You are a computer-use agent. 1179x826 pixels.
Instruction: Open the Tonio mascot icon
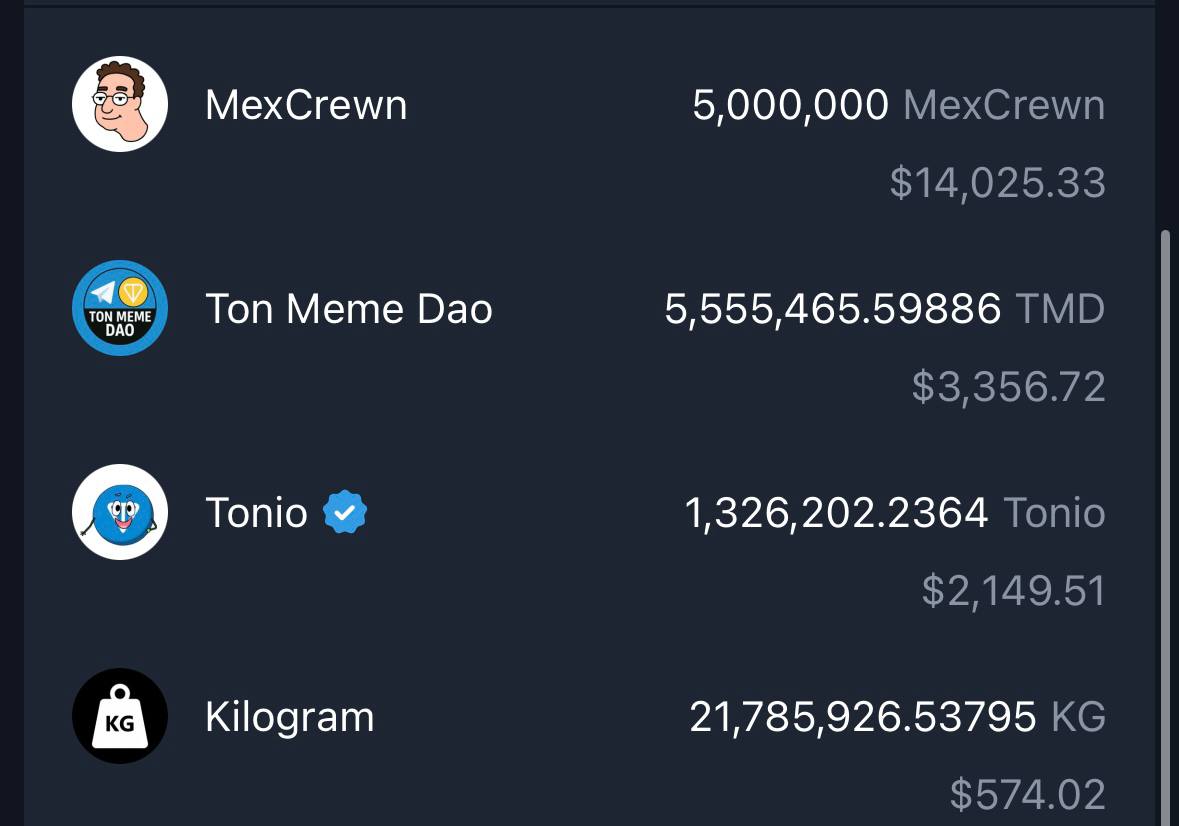pyautogui.click(x=120, y=512)
